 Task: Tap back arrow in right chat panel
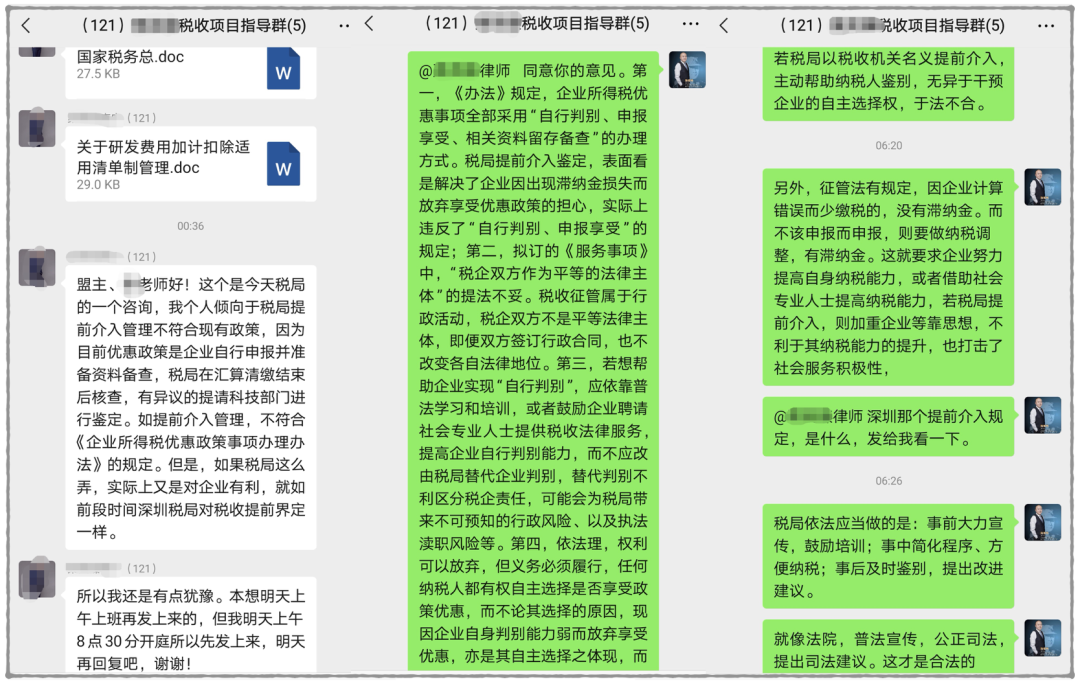click(x=724, y=25)
